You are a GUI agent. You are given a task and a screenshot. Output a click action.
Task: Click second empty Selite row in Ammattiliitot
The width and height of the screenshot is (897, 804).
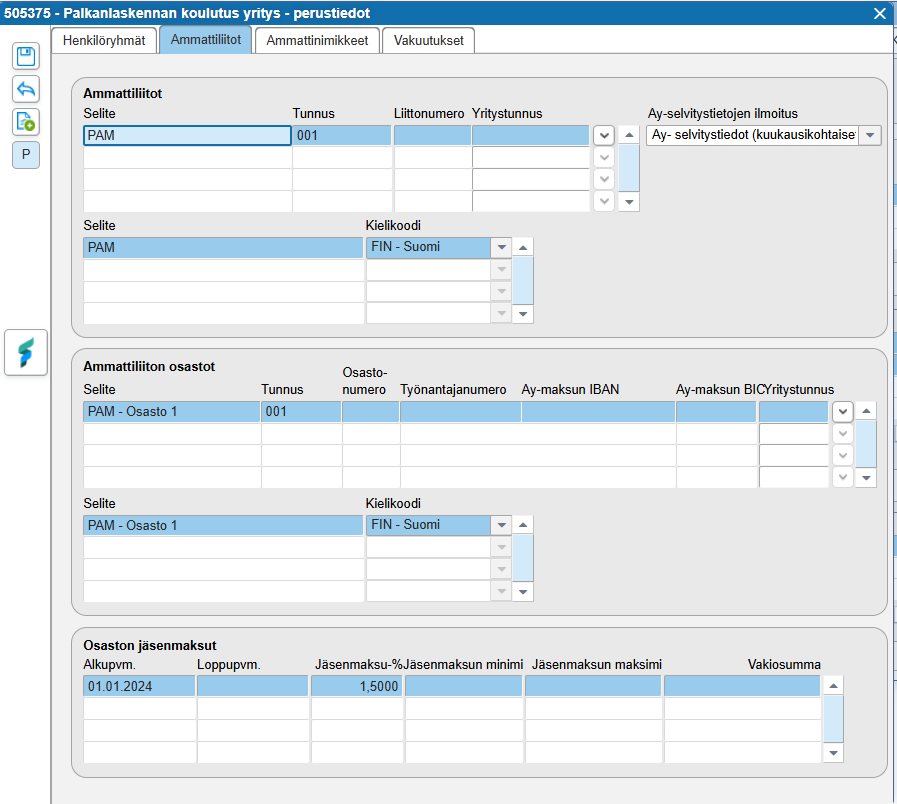[x=188, y=179]
